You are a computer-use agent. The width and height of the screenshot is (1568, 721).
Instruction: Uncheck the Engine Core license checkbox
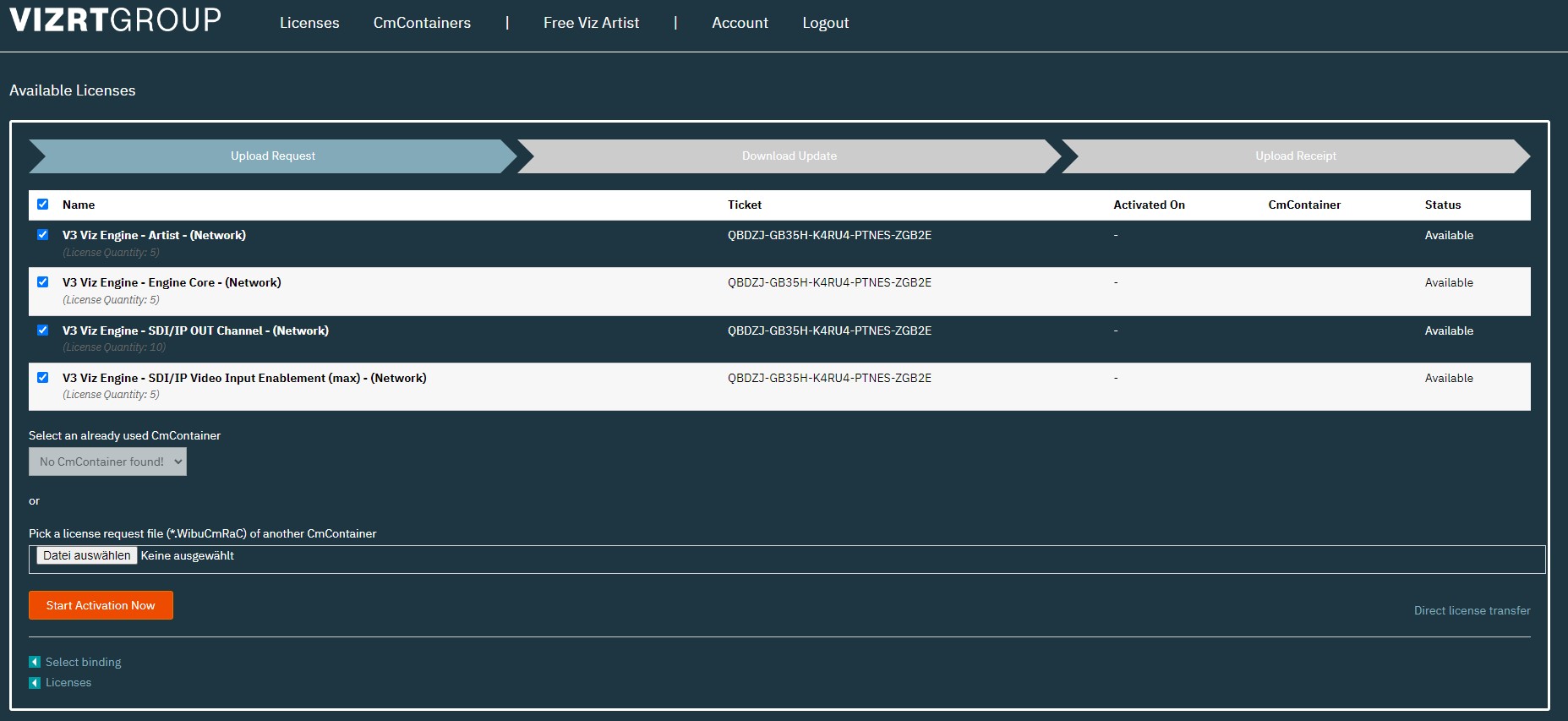pos(43,281)
